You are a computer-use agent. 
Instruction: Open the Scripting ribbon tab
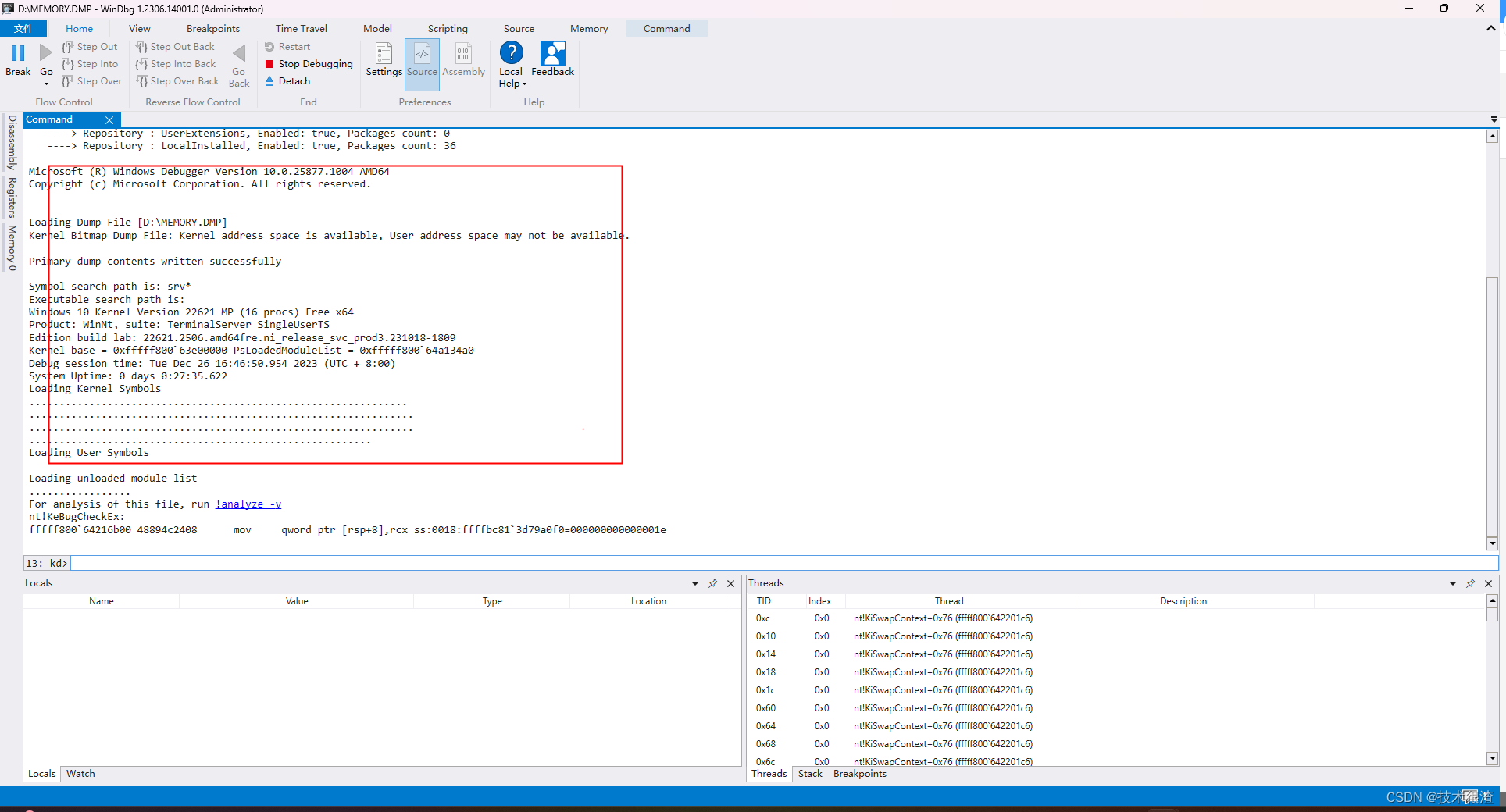point(448,29)
